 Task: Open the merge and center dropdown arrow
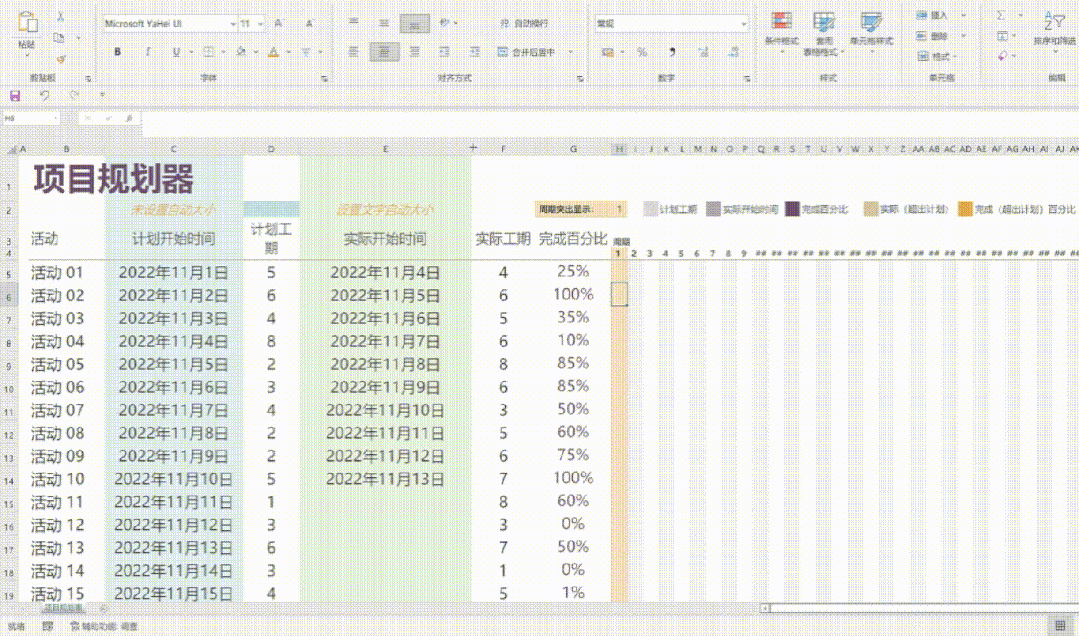click(570, 52)
